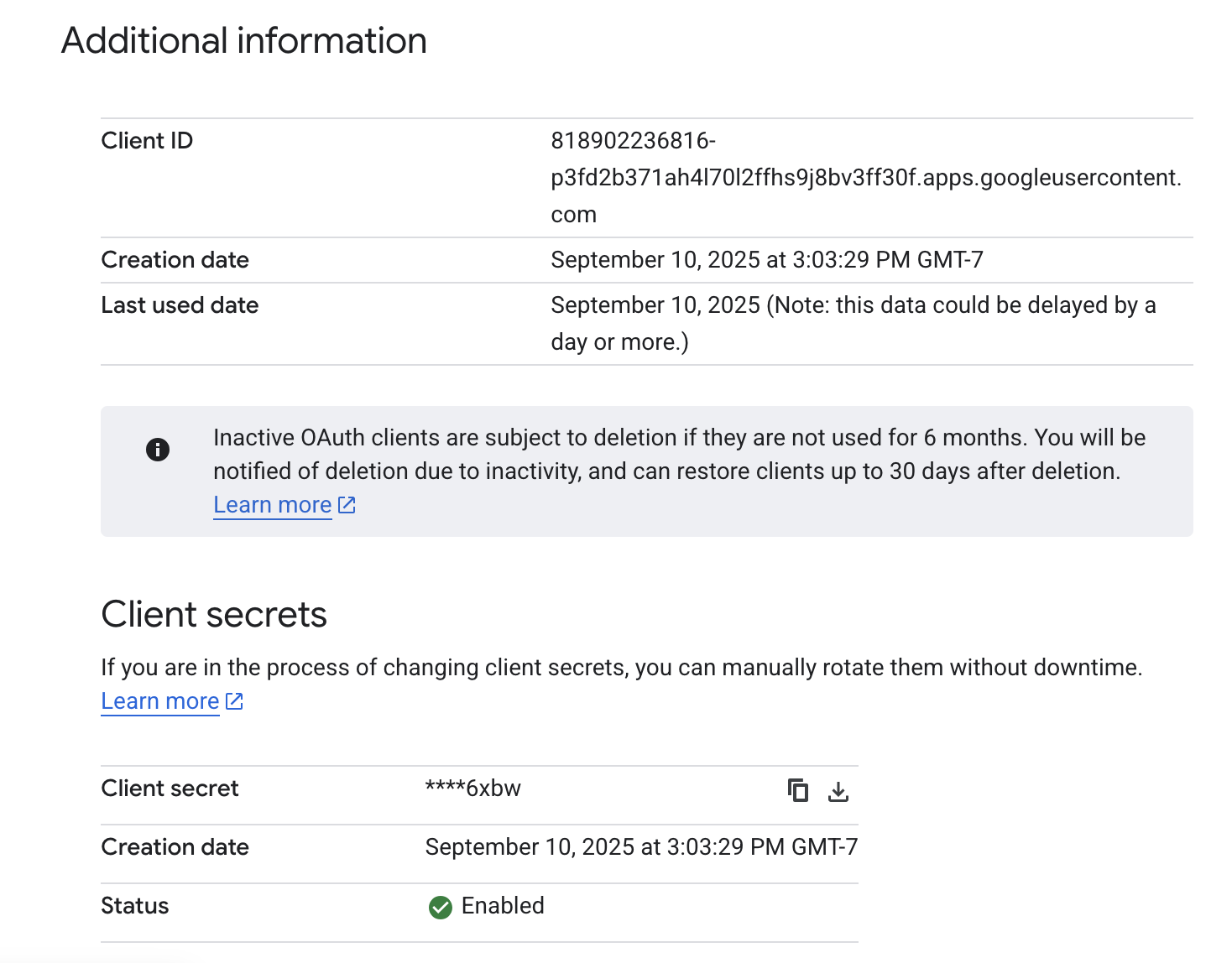Viewport: 1232px width, 963px height.
Task: Open Learn more about rotating client secrets
Action: click(x=159, y=701)
